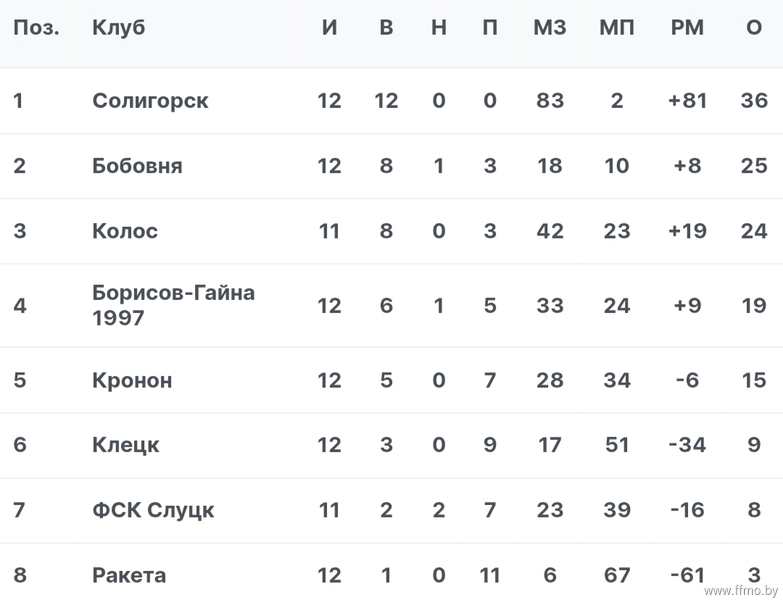The height and width of the screenshot is (600, 783).
Task: Select the МЗ goals-scored header
Action: pos(550,27)
